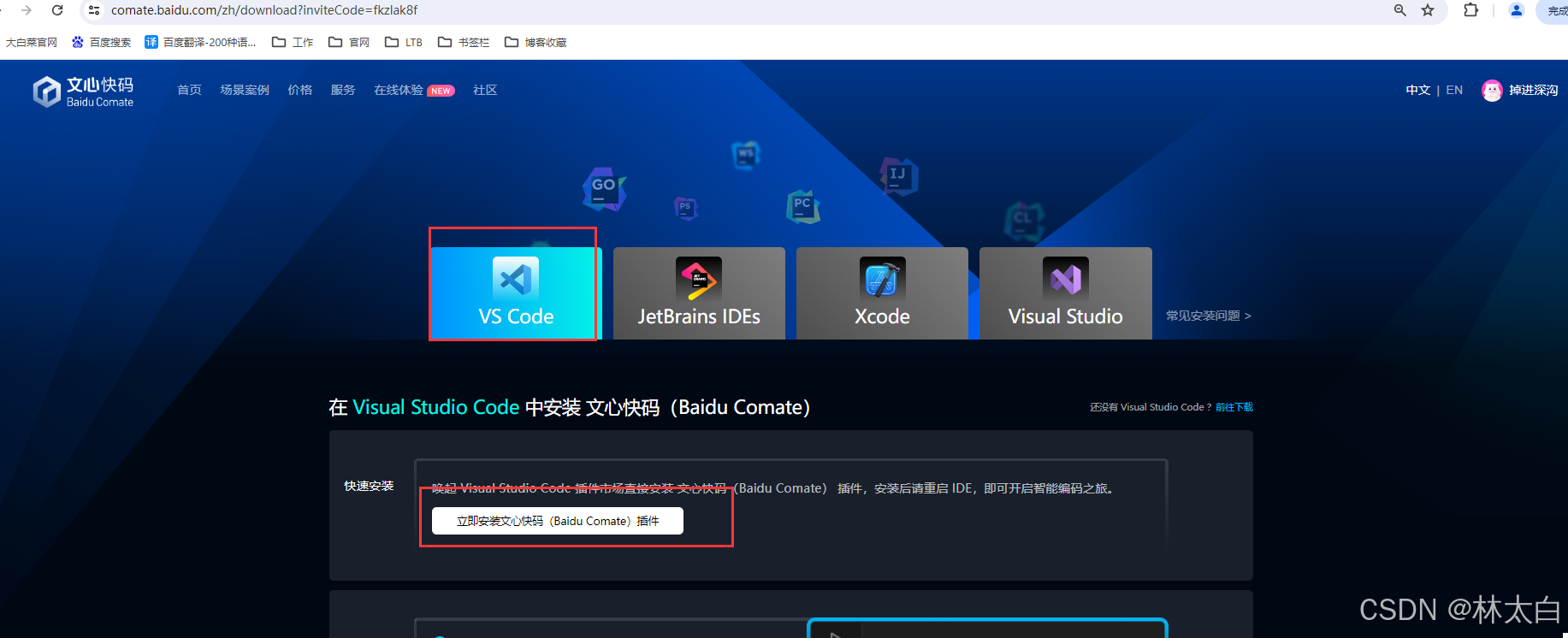Select the JetBrains IDEs tab
Image resolution: width=1568 pixels, height=638 pixels.
point(699,293)
